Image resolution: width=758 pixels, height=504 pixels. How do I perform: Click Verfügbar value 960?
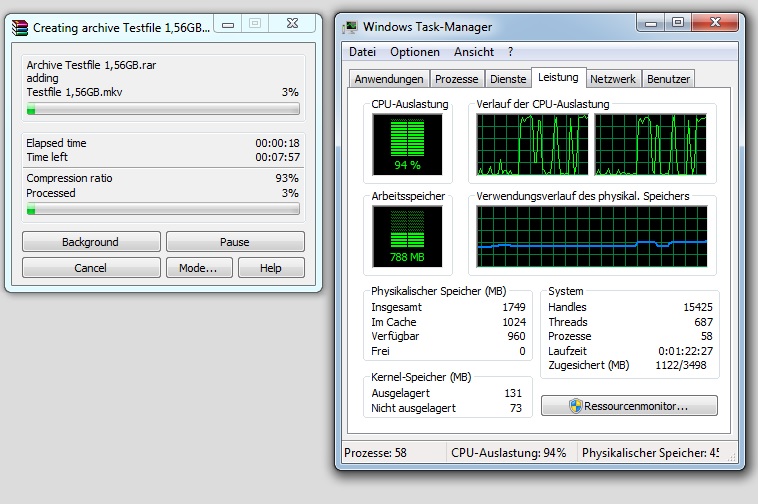click(x=516, y=336)
